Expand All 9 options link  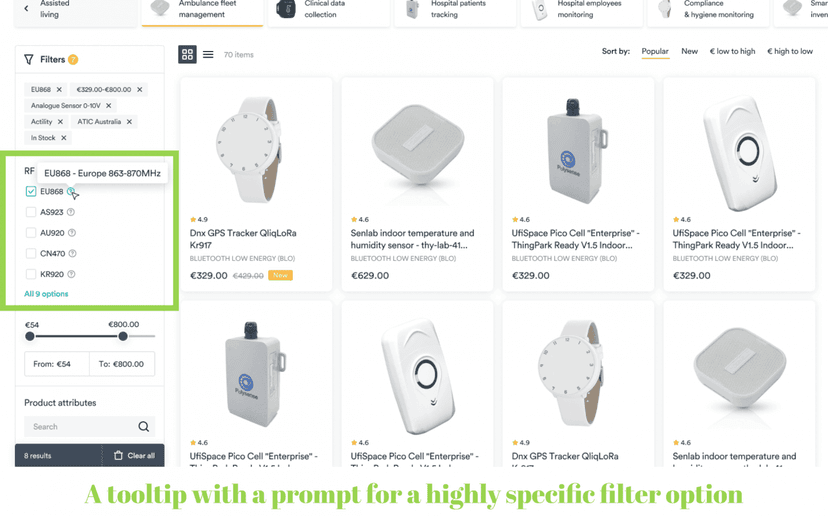tap(46, 294)
